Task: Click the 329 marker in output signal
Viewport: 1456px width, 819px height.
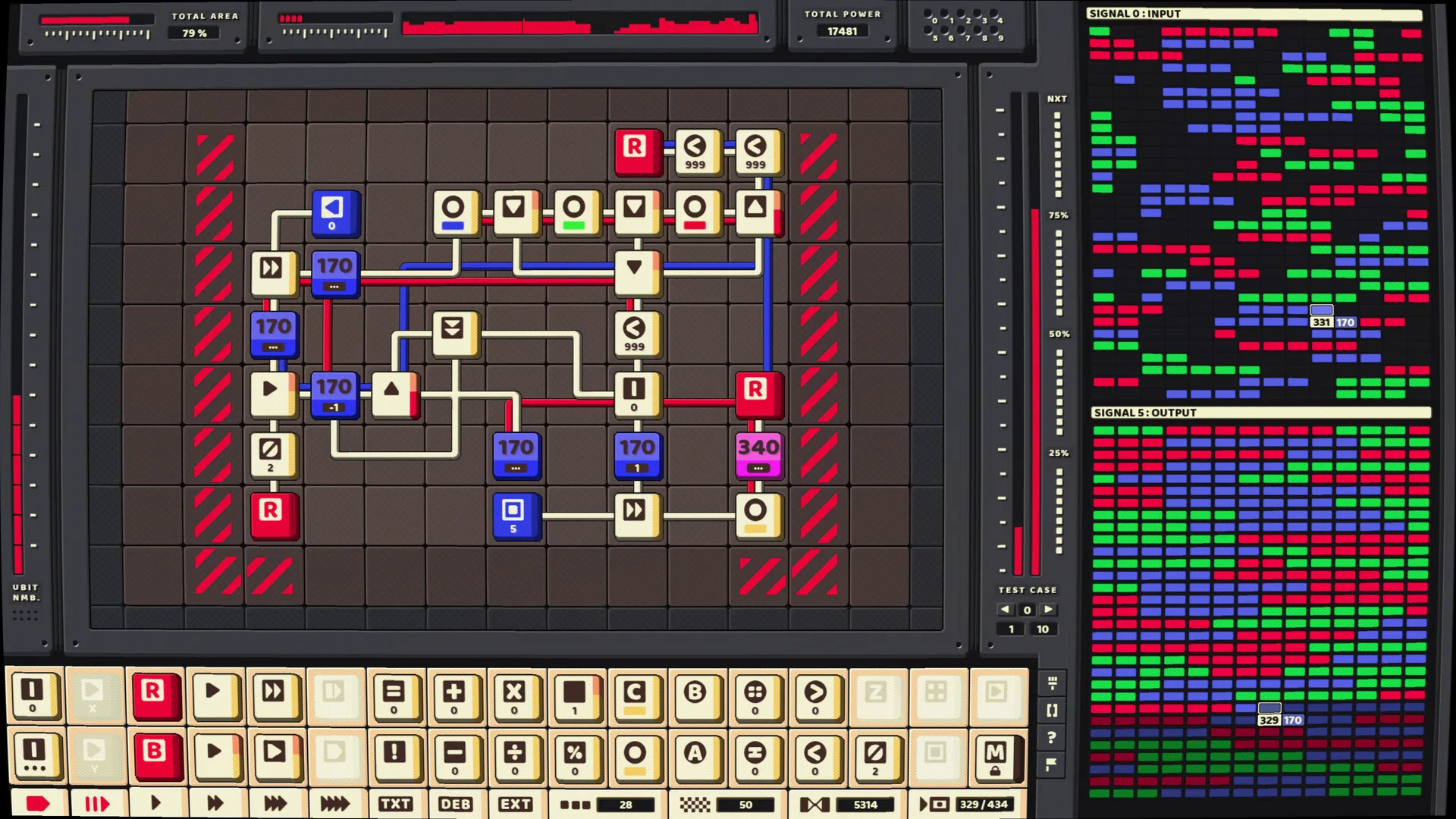Action: pyautogui.click(x=1269, y=720)
